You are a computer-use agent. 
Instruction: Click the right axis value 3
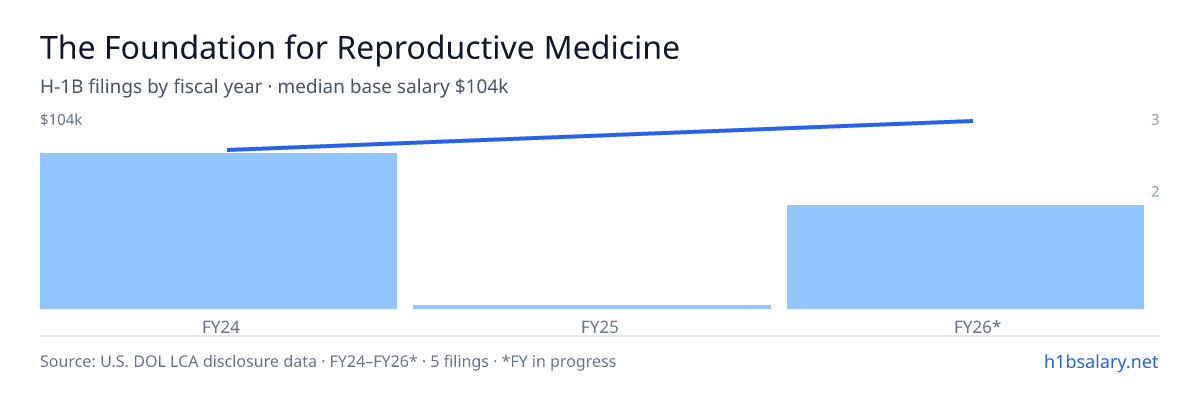point(1155,120)
